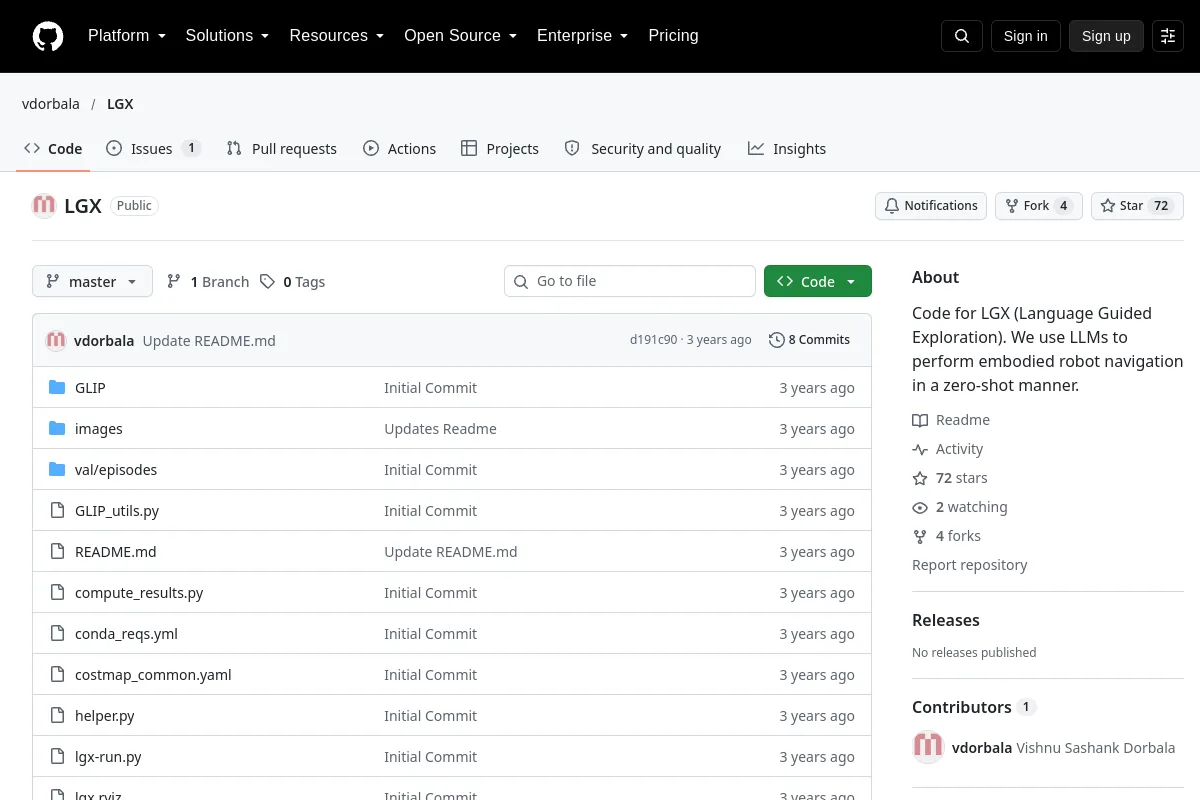Click the Sign up button

click(1106, 36)
